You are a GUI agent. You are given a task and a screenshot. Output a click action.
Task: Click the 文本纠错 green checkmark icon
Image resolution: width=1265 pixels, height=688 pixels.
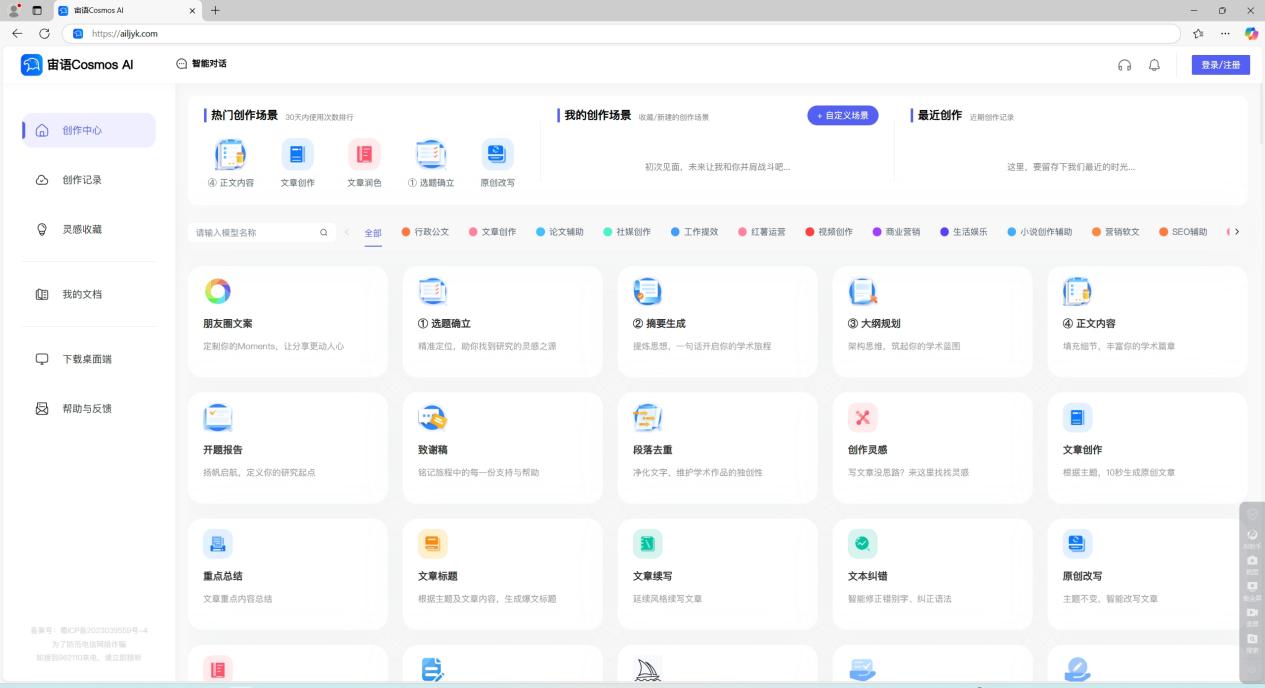(x=862, y=543)
